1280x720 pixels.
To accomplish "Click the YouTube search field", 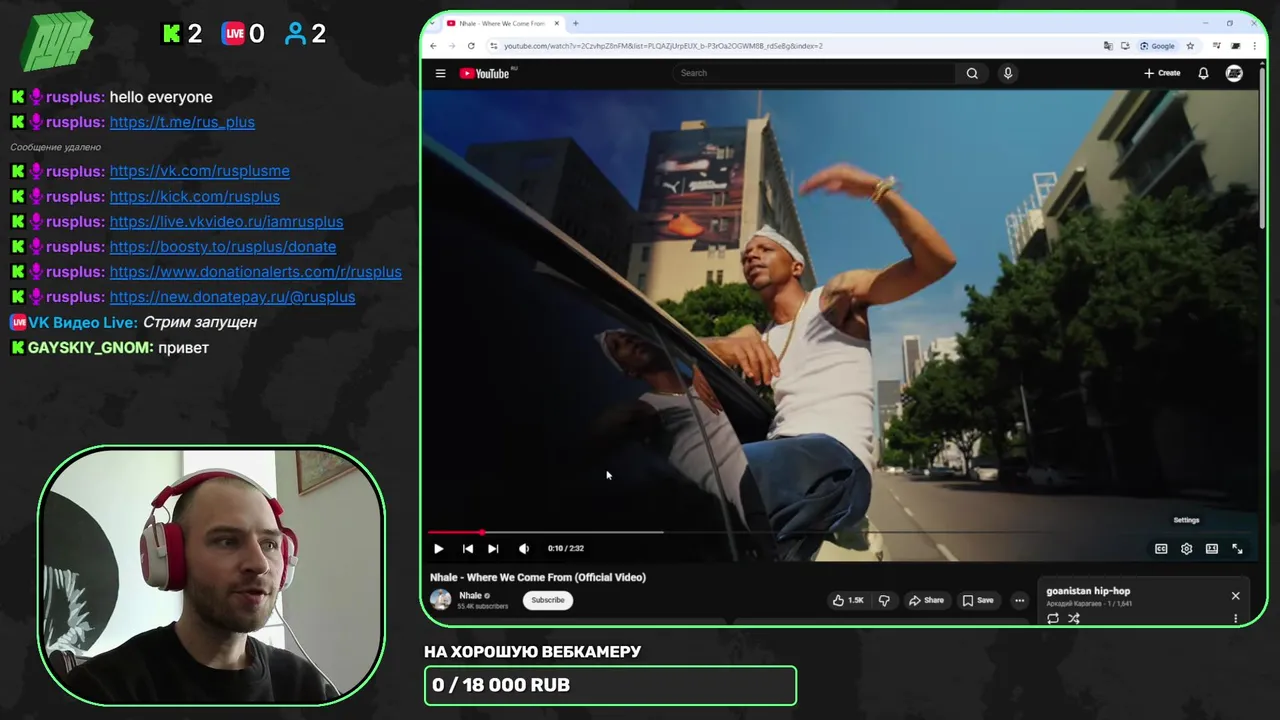I will (x=815, y=73).
